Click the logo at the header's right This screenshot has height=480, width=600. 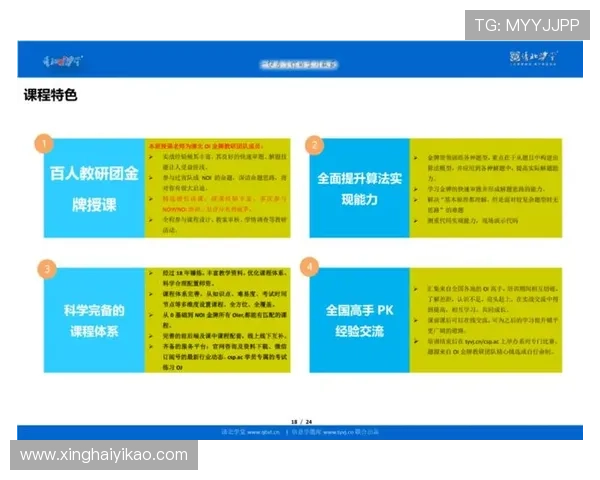tap(533, 58)
